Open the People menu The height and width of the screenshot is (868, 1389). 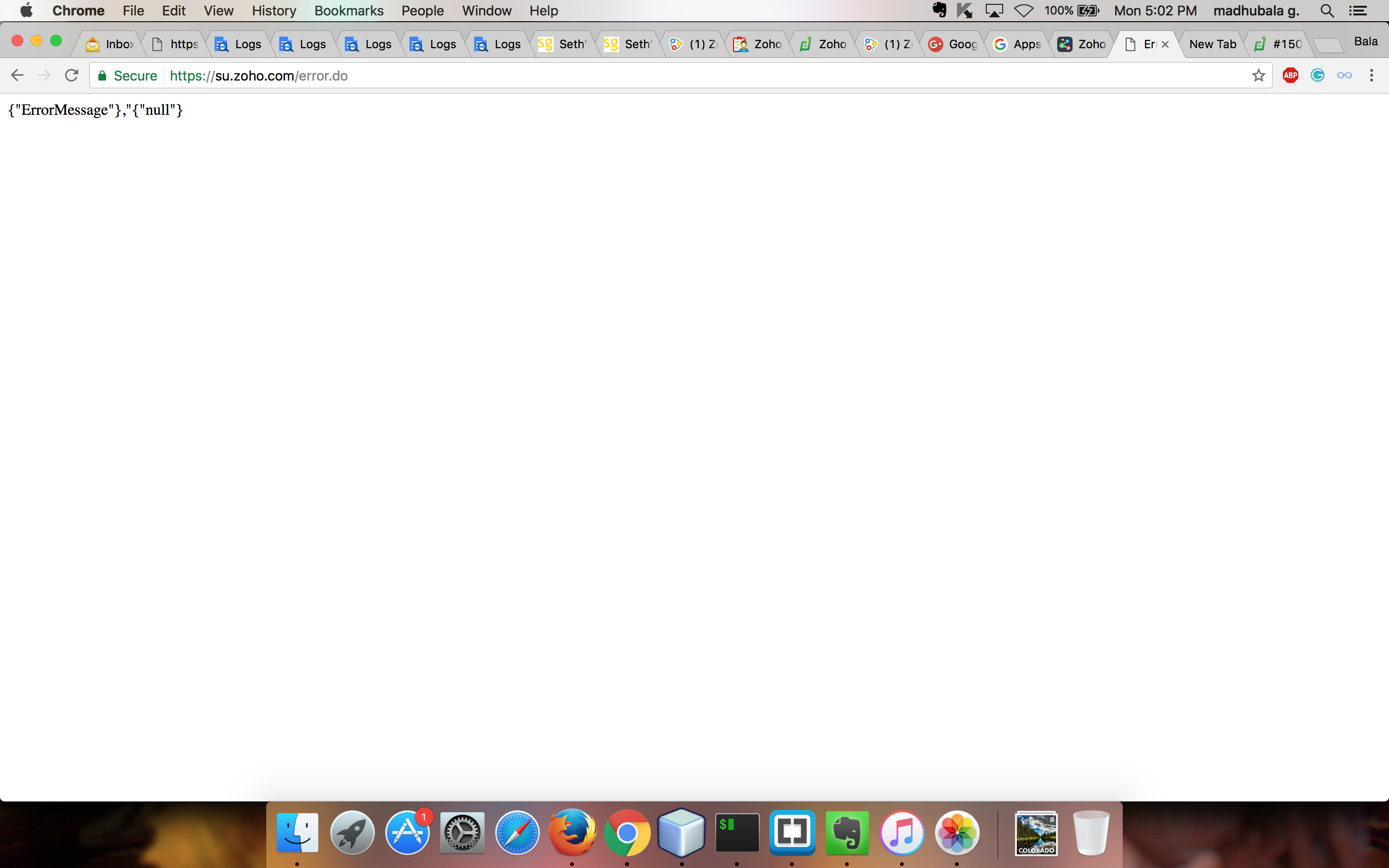422,10
